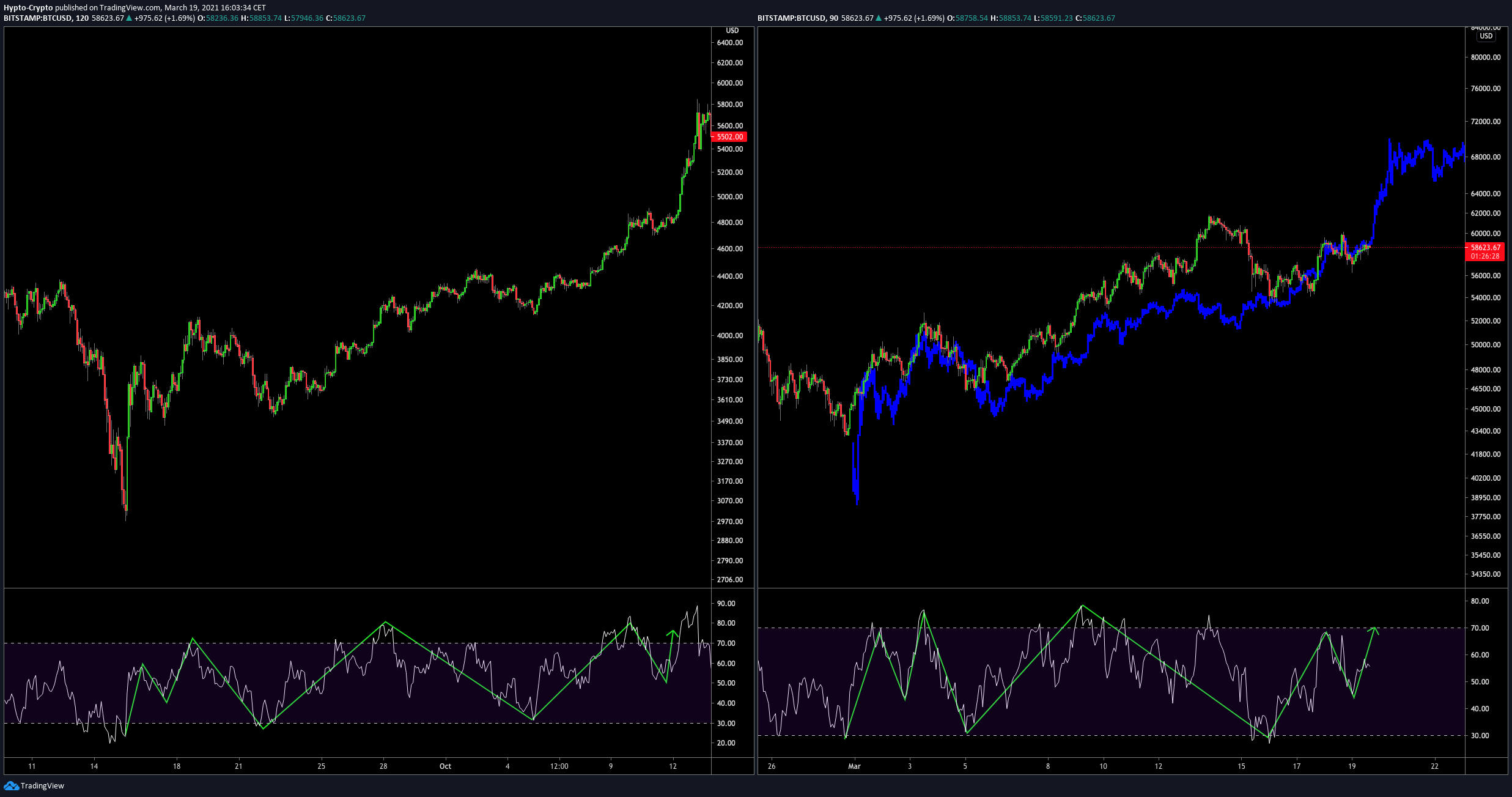
Task: Select the BITSTAMP:BTCUSD, 120 symbol label
Action: pyautogui.click(x=46, y=18)
